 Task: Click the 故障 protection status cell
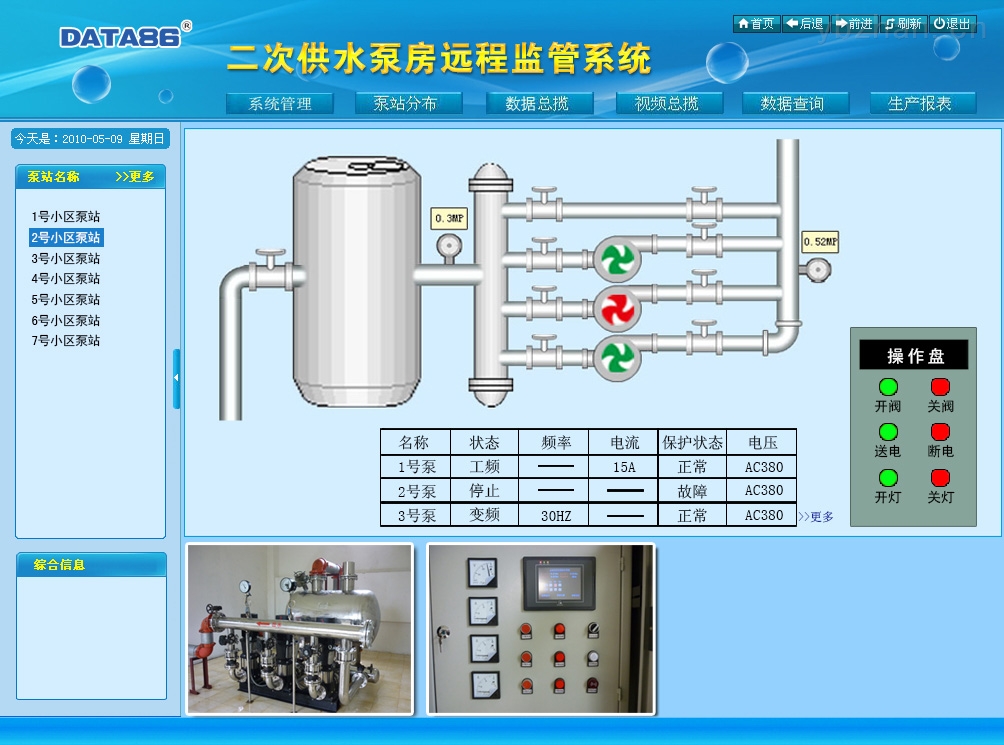(x=692, y=492)
